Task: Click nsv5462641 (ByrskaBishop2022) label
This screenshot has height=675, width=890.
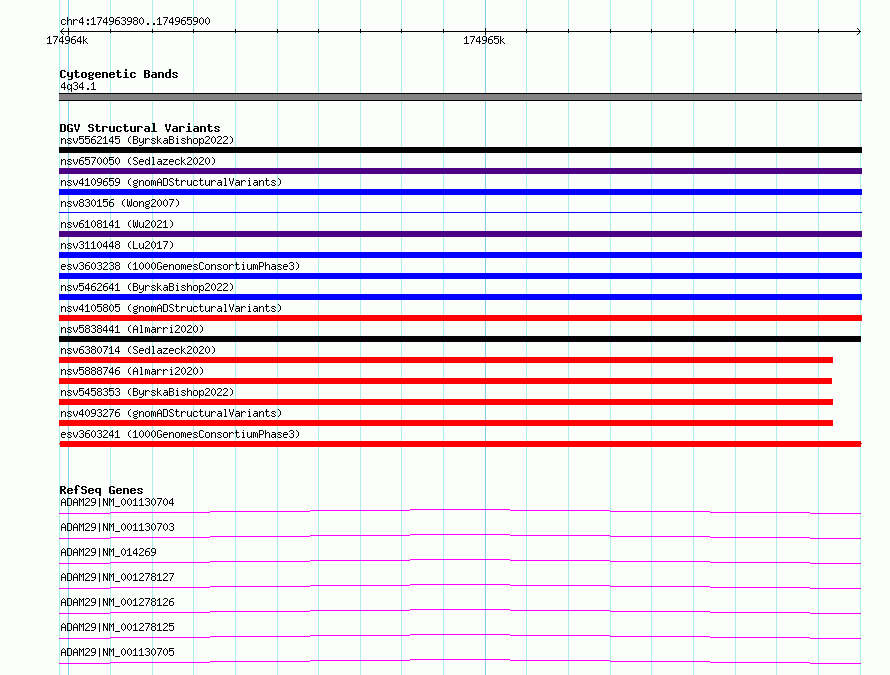Action: [x=147, y=287]
